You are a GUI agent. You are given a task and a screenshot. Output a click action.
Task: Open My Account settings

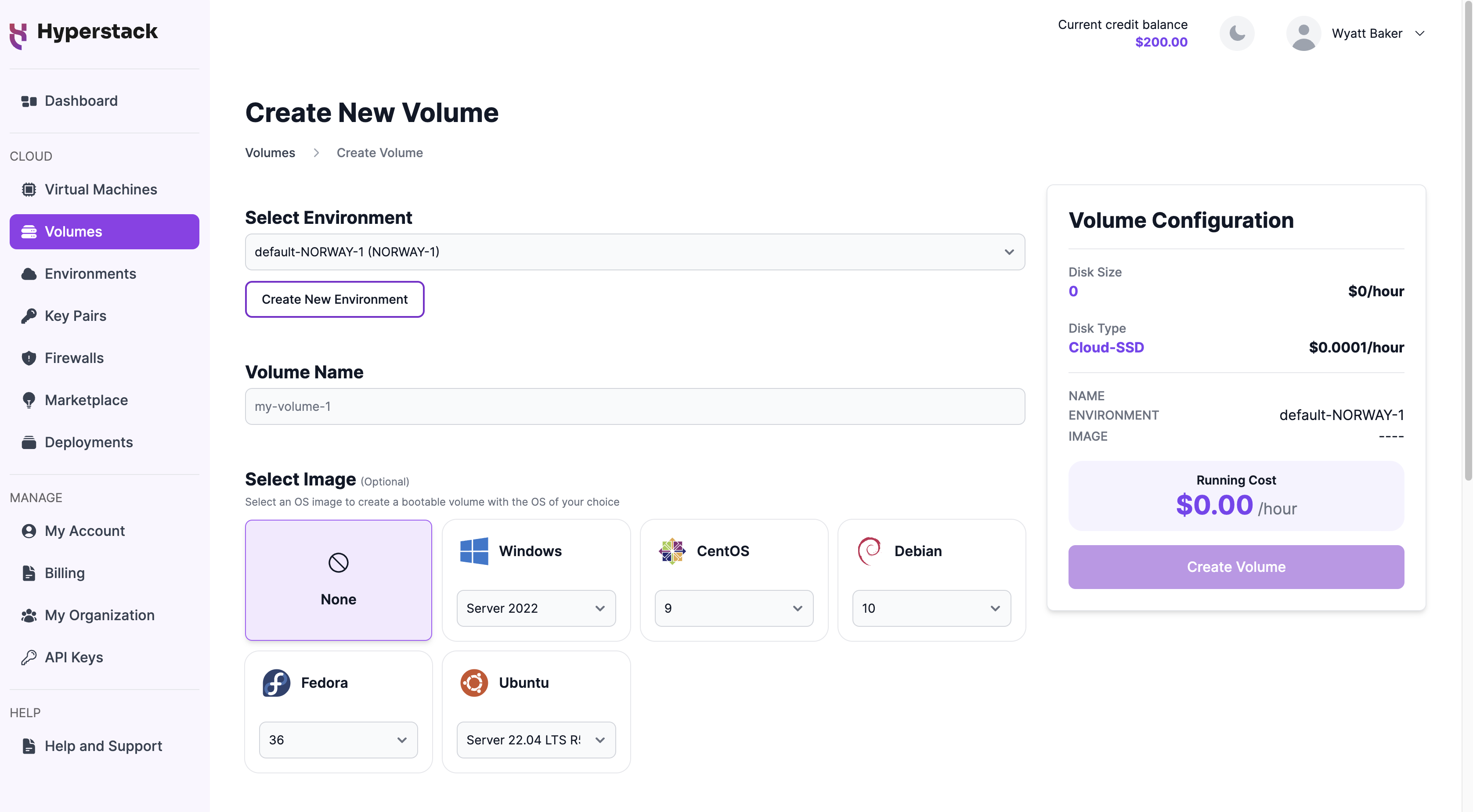[104, 531]
